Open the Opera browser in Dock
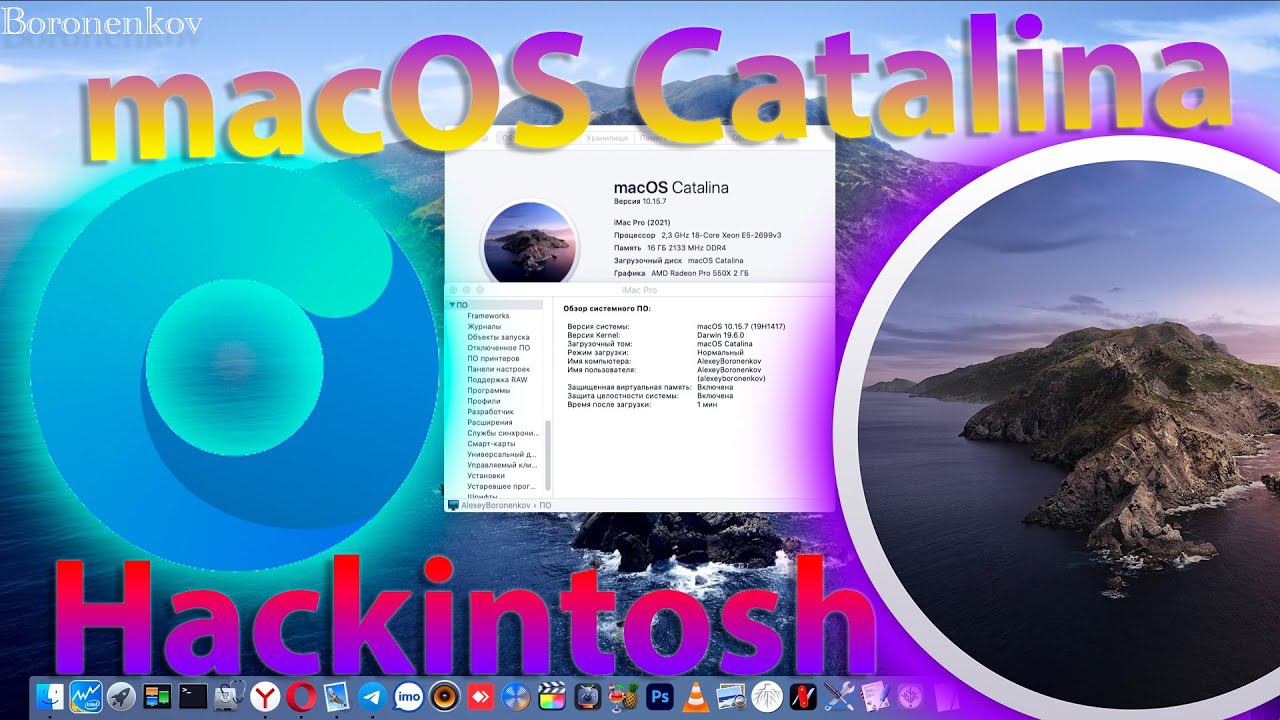 click(x=301, y=697)
